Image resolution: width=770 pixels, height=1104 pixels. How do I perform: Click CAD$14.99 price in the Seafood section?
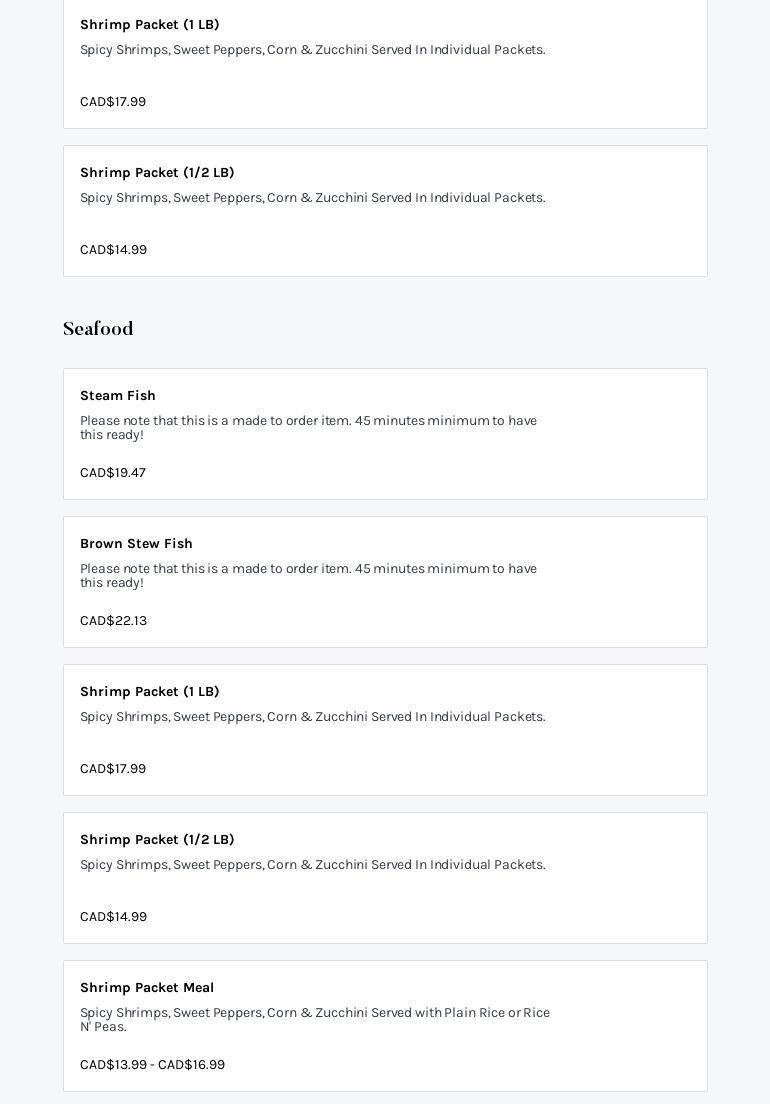coord(113,917)
